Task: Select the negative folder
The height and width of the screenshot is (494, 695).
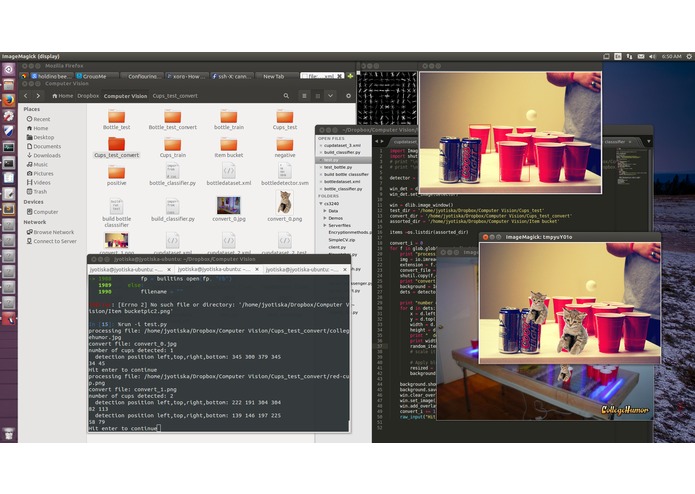Action: [285, 148]
